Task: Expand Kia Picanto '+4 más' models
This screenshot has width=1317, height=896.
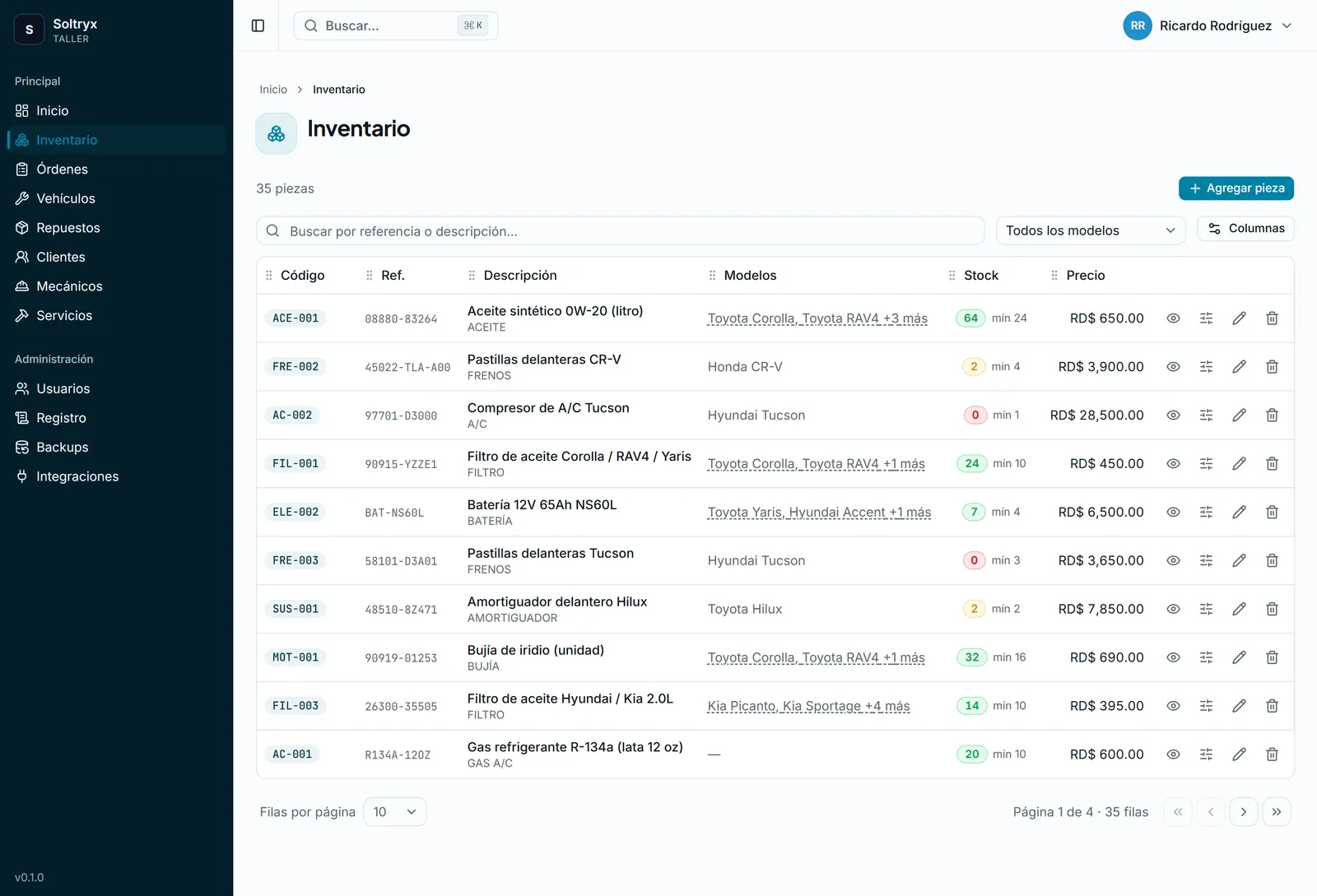Action: pos(808,706)
